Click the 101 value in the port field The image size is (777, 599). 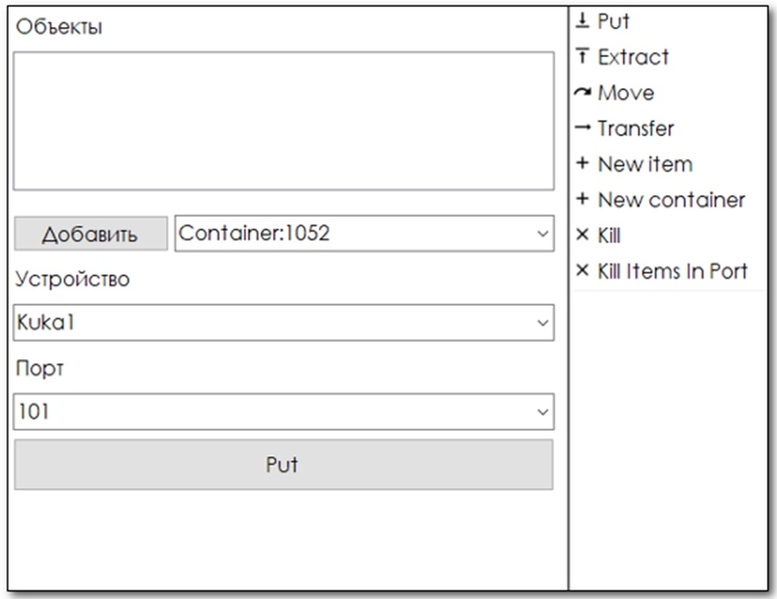tap(33, 411)
